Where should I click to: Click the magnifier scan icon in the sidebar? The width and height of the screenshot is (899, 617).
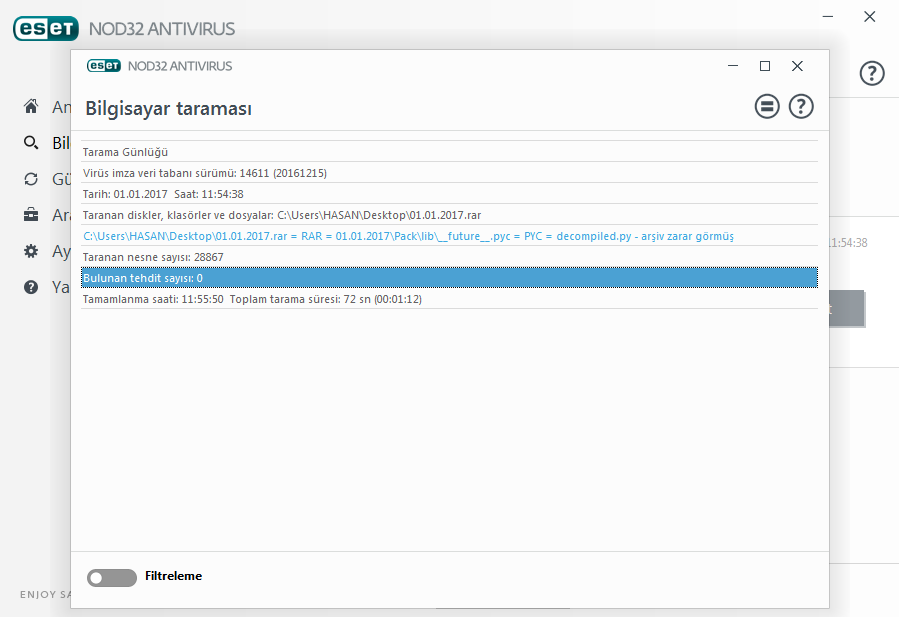[x=32, y=143]
